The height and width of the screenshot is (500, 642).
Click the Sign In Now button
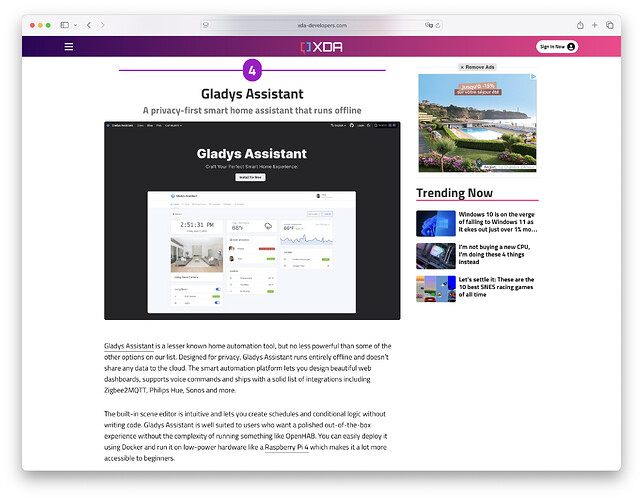(x=557, y=46)
